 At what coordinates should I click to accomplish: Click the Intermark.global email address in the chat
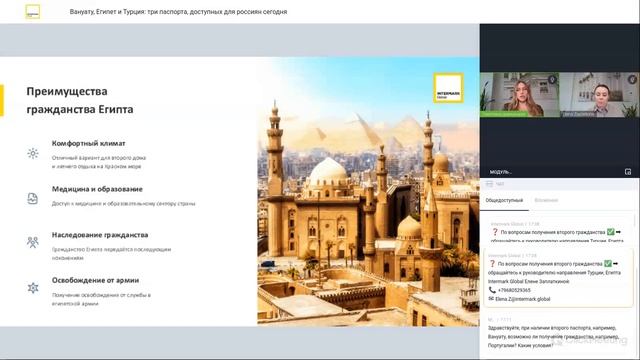pyautogui.click(x=523, y=299)
